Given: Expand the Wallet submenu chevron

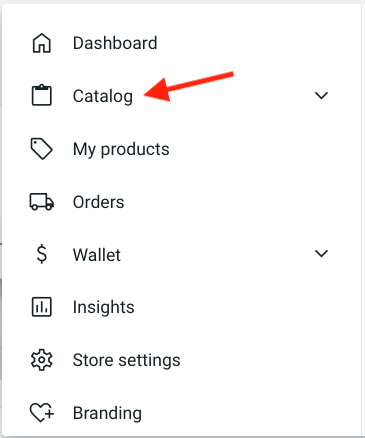Looking at the screenshot, I should click(x=321, y=254).
